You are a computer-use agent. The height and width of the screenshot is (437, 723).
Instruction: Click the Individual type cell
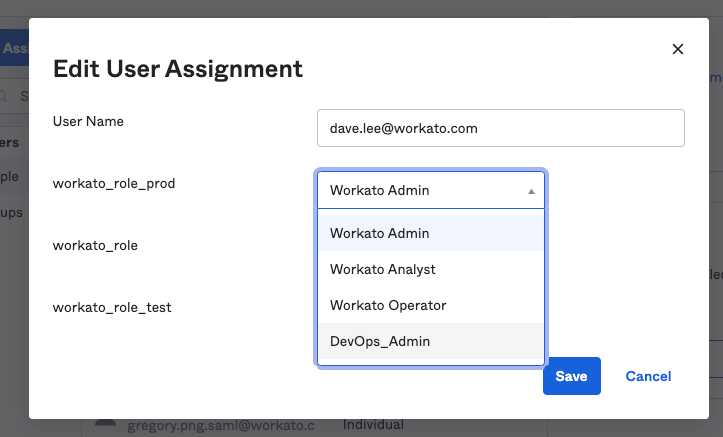(x=373, y=426)
